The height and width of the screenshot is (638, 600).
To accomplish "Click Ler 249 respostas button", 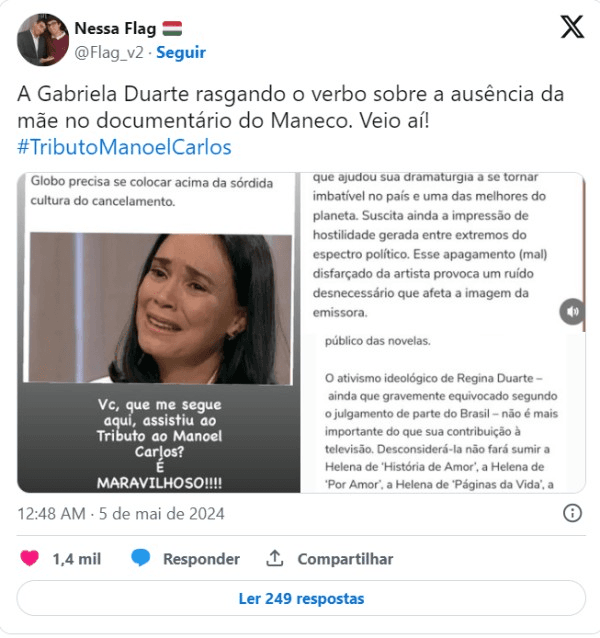I will 301,598.
